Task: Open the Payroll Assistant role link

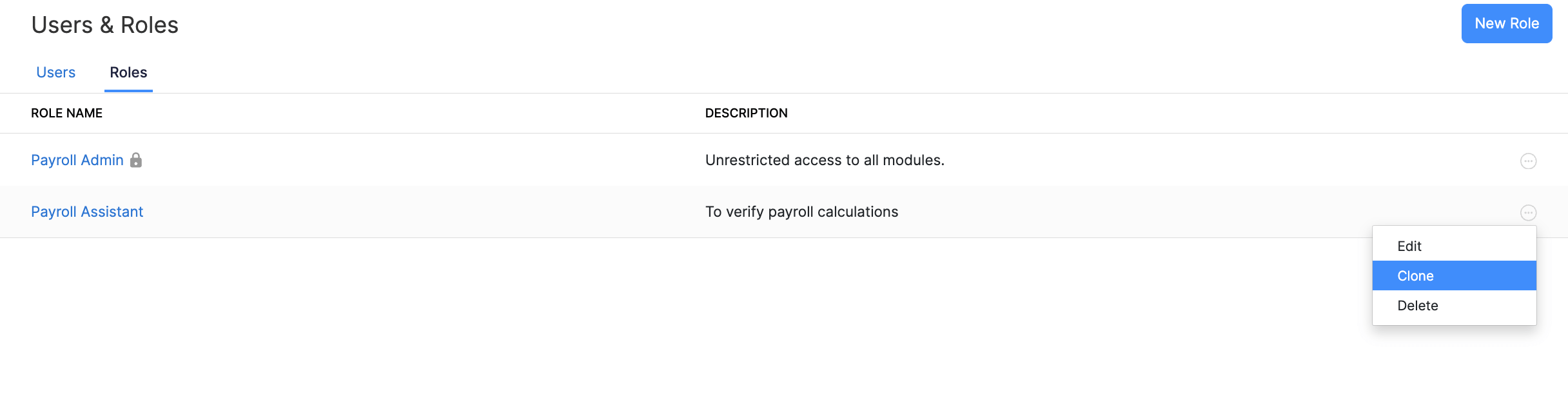Action: pyautogui.click(x=87, y=212)
